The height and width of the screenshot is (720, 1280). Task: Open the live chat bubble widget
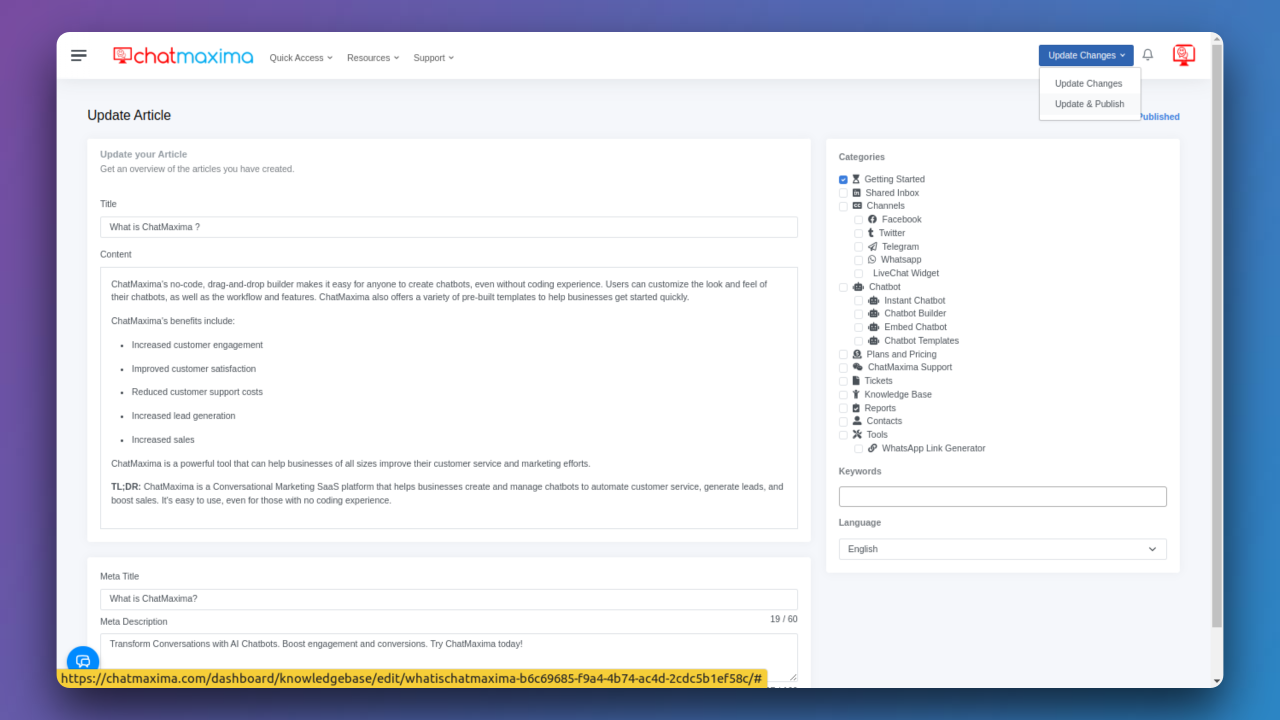83,661
